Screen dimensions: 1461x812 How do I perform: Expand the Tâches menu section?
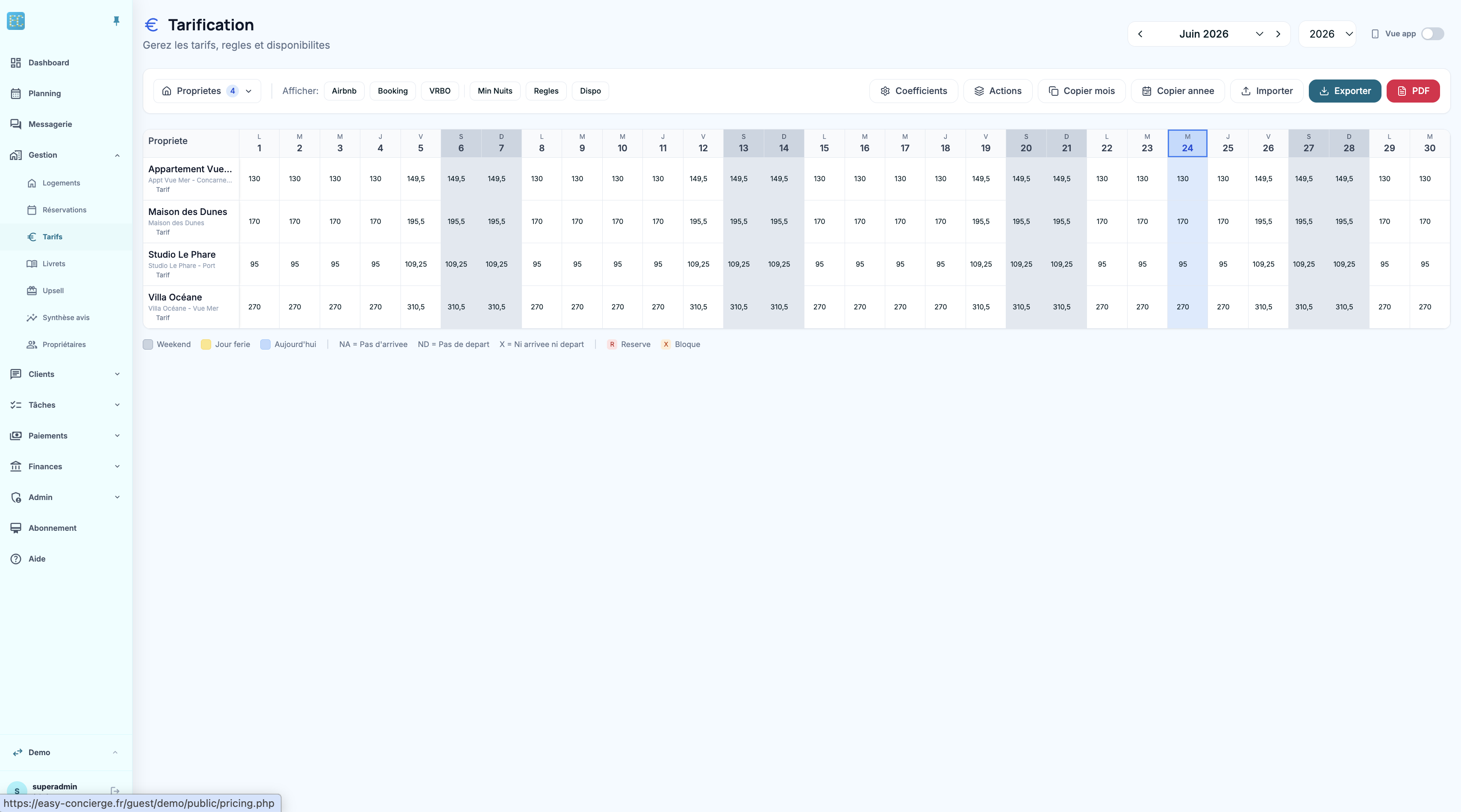(x=118, y=405)
